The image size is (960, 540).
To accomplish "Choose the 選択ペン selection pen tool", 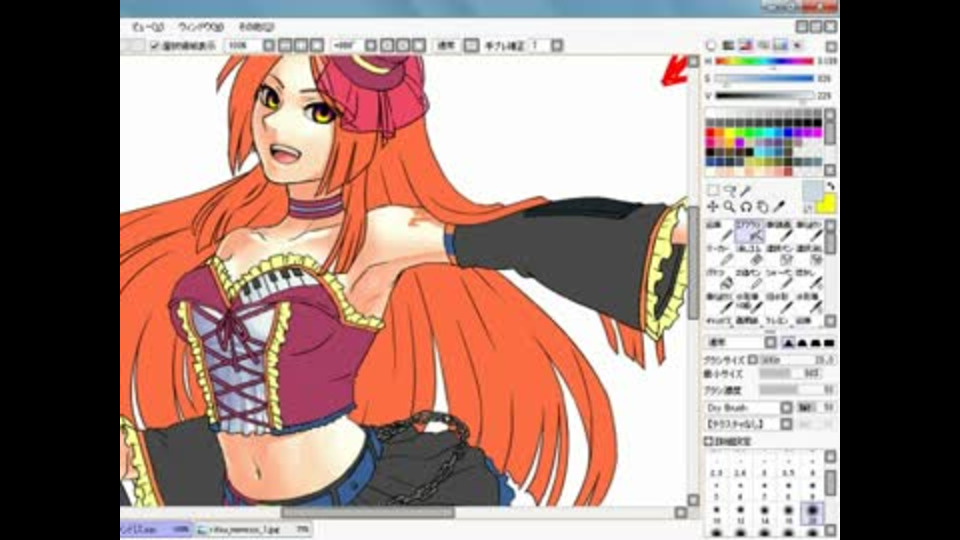I will pyautogui.click(x=779, y=255).
